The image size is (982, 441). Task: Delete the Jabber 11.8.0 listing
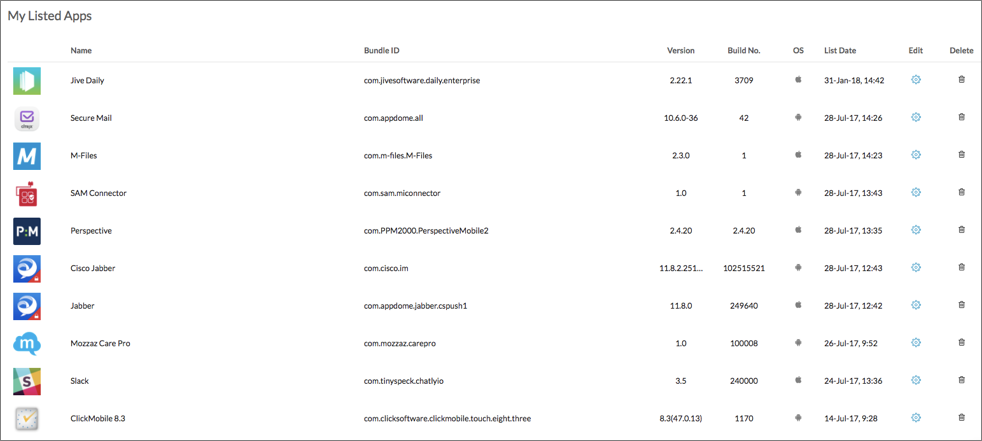[961, 304]
